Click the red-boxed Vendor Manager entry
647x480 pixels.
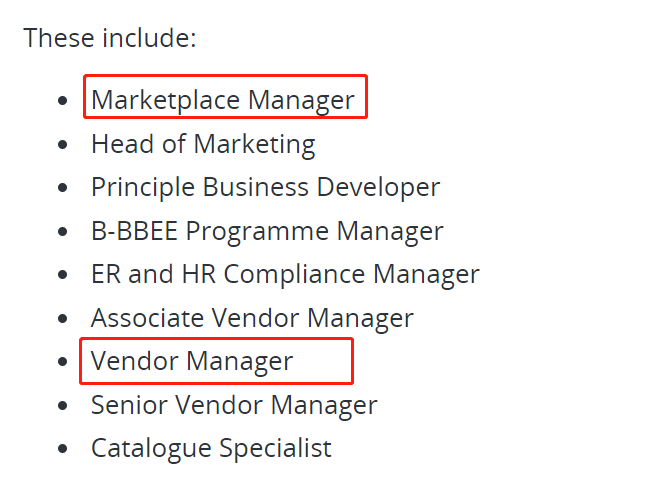(x=192, y=361)
